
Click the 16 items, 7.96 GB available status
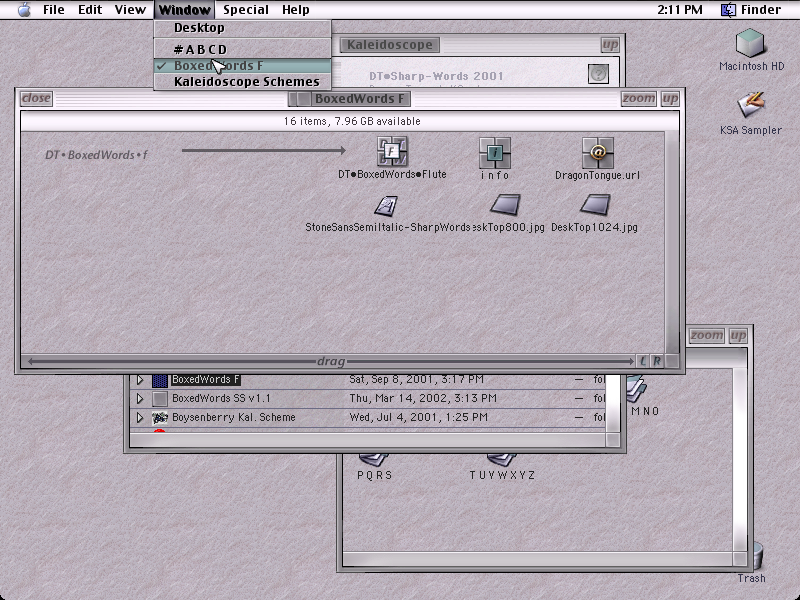[352, 121]
